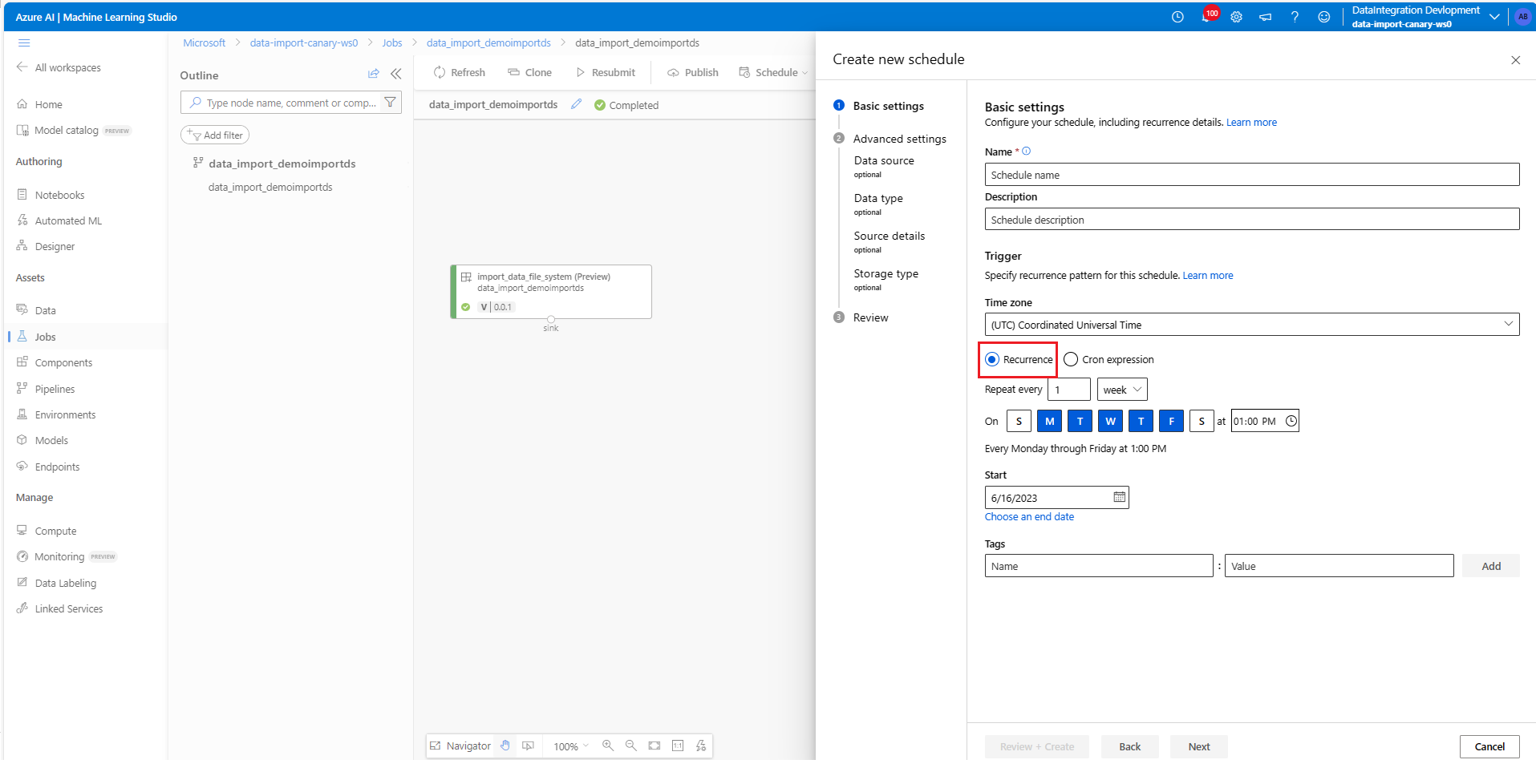Open the calendar picker for Start date
The image size is (1536, 784).
coord(1119,497)
